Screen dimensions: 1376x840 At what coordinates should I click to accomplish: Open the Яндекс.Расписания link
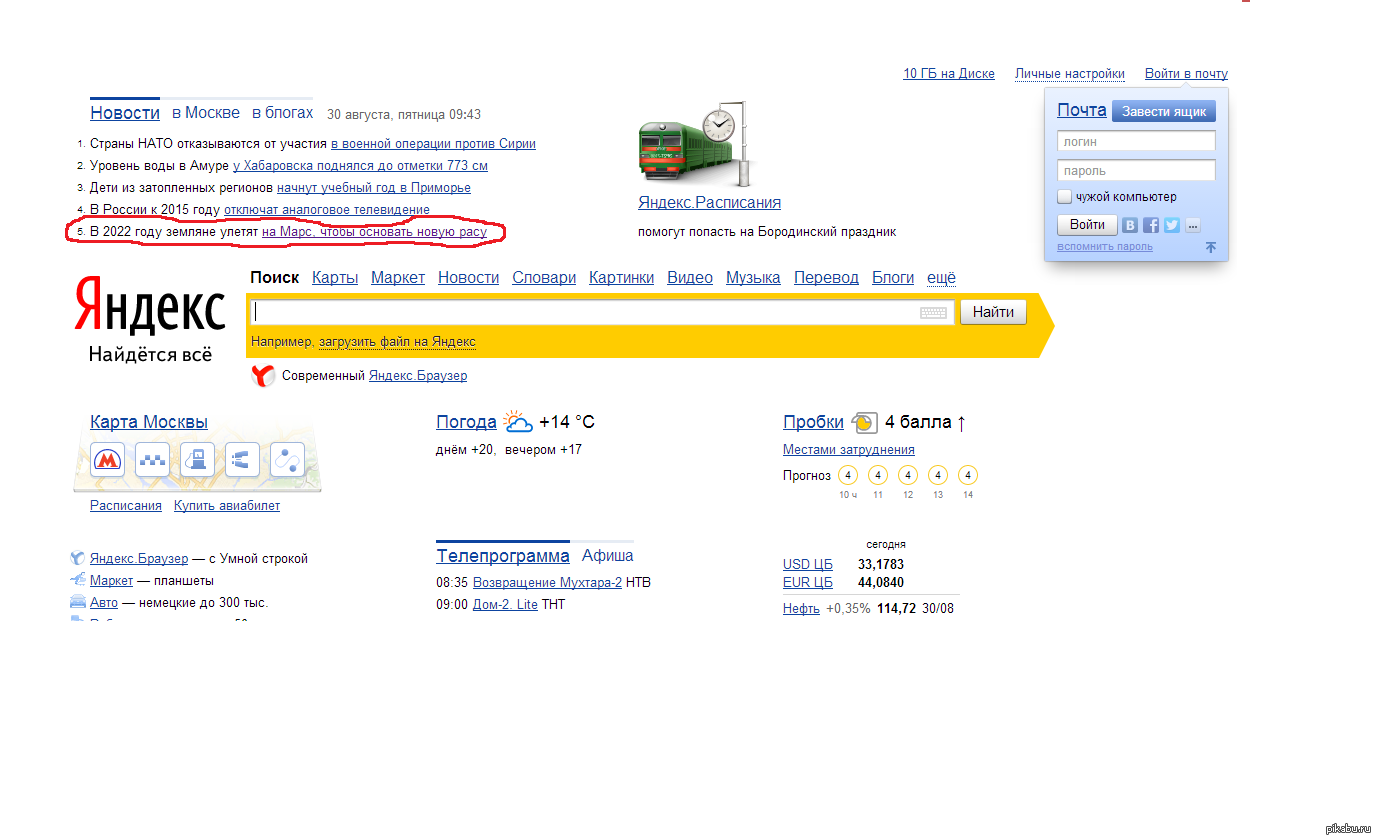pyautogui.click(x=709, y=203)
